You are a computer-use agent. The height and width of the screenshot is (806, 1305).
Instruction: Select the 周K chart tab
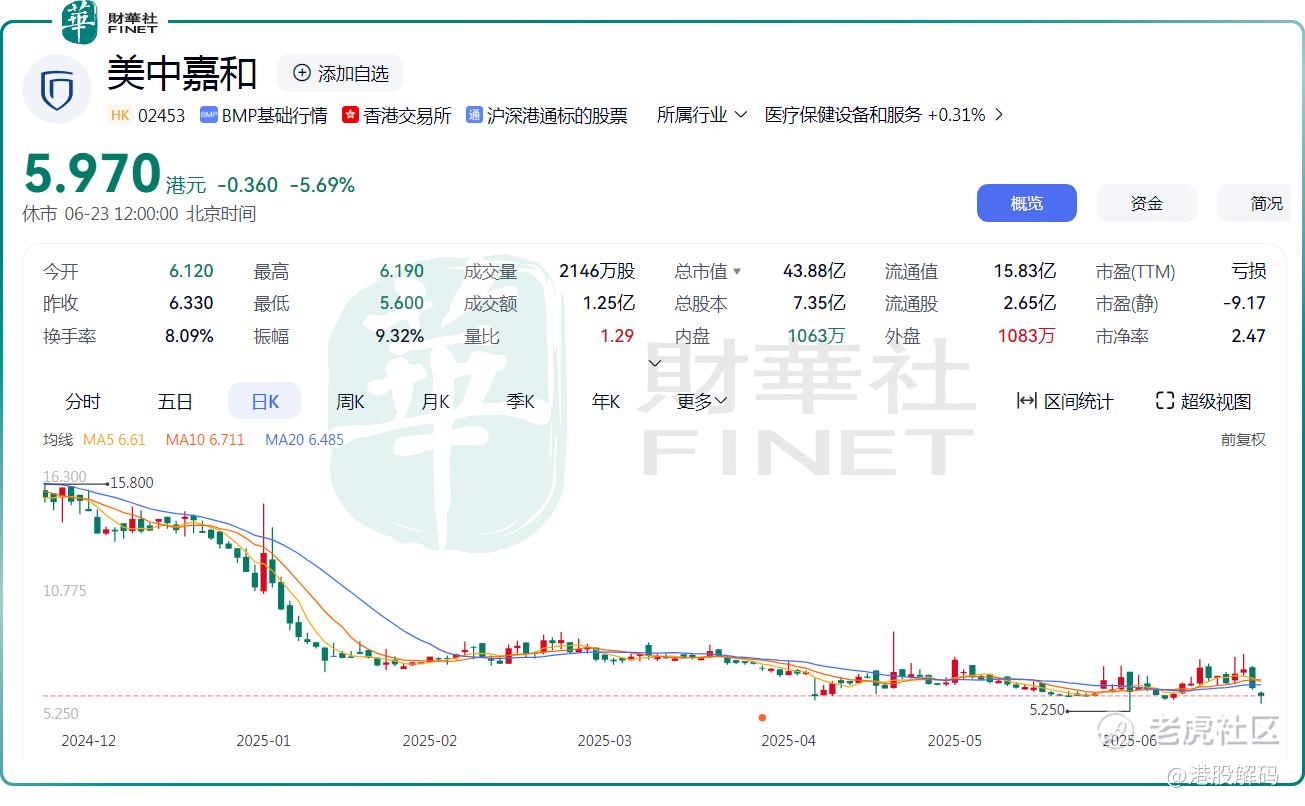[350, 401]
